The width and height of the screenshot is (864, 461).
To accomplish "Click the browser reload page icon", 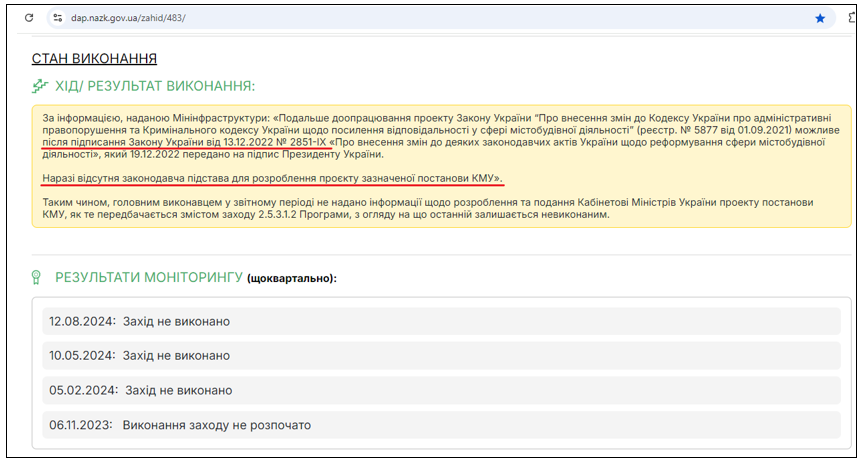I will pyautogui.click(x=29, y=18).
